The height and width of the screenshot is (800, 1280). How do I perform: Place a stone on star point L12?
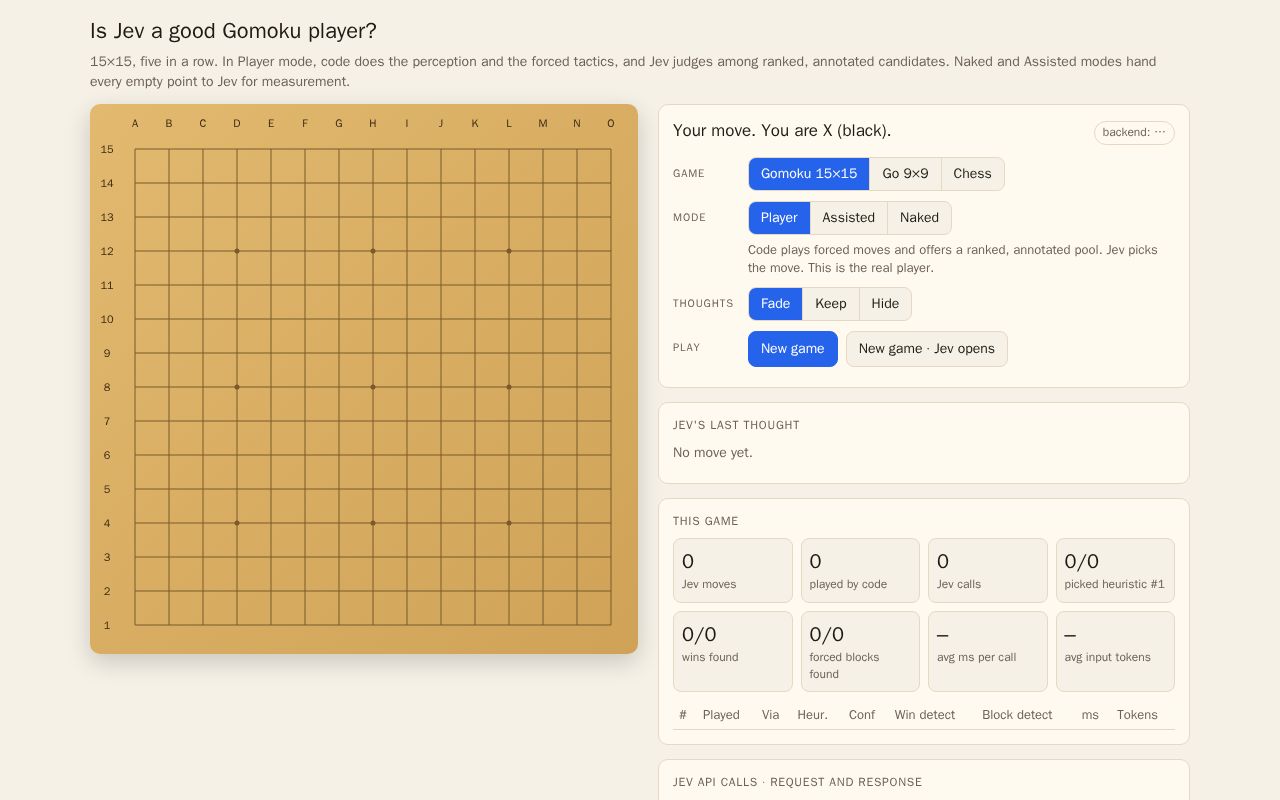coord(509,251)
